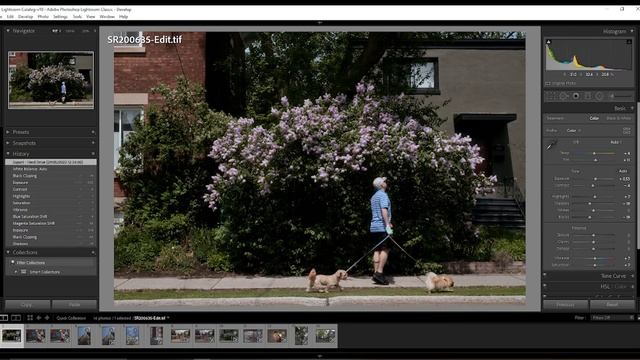This screenshot has width=640, height=360.
Task: Select the first filmstrip thumbnail
Action: [11, 336]
